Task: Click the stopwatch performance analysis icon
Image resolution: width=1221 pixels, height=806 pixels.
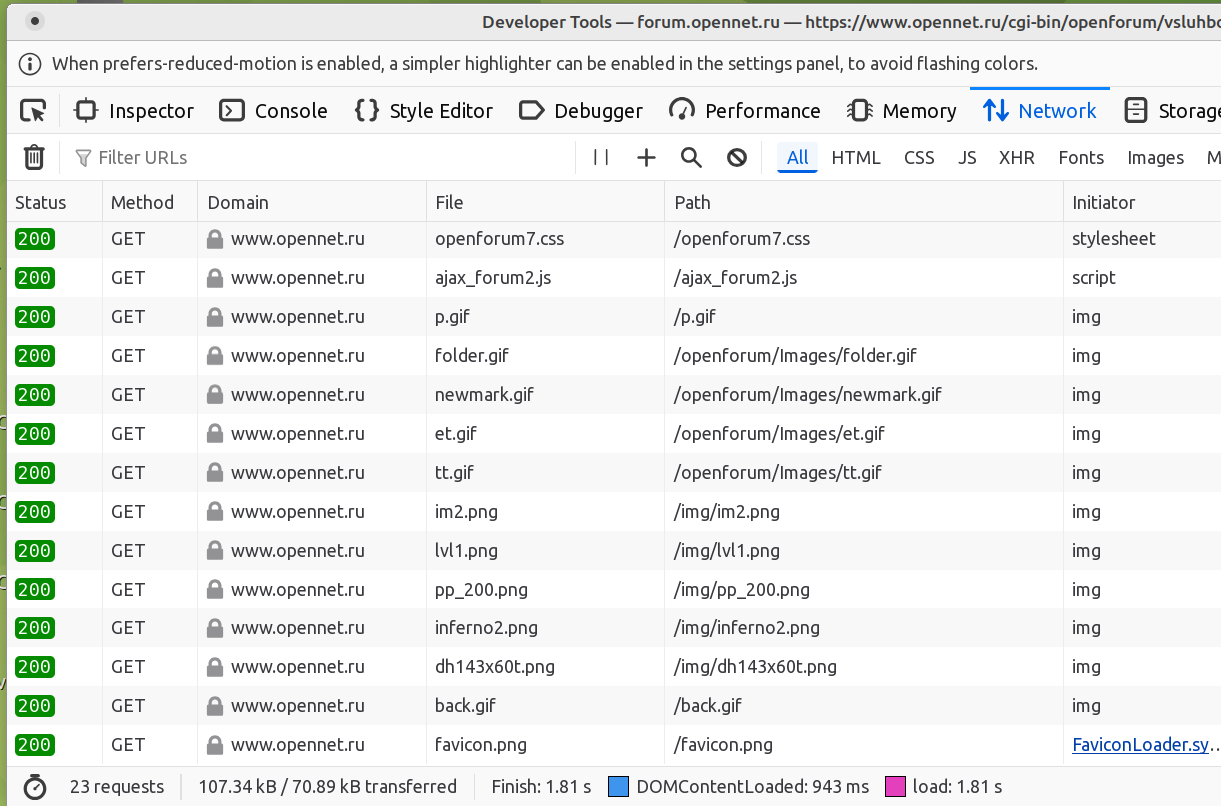Action: (x=35, y=787)
